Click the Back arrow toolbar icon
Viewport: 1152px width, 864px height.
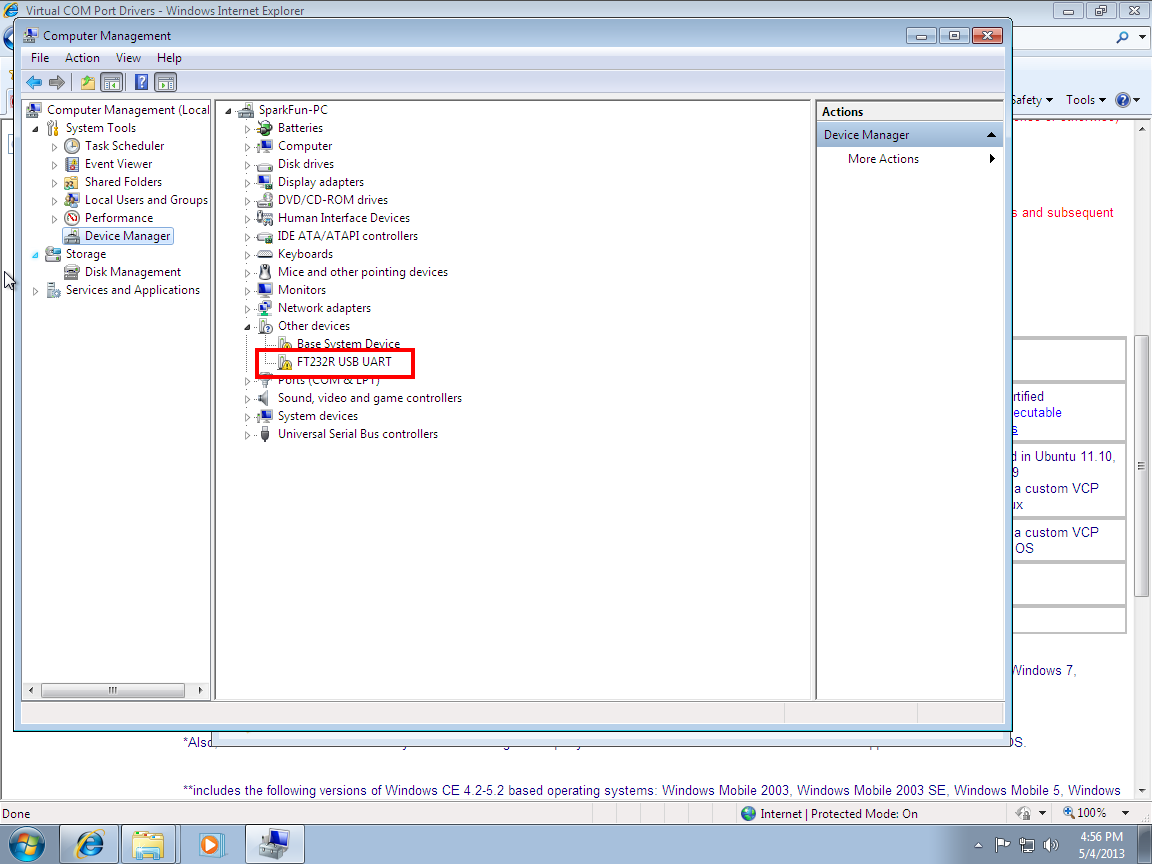pos(34,82)
